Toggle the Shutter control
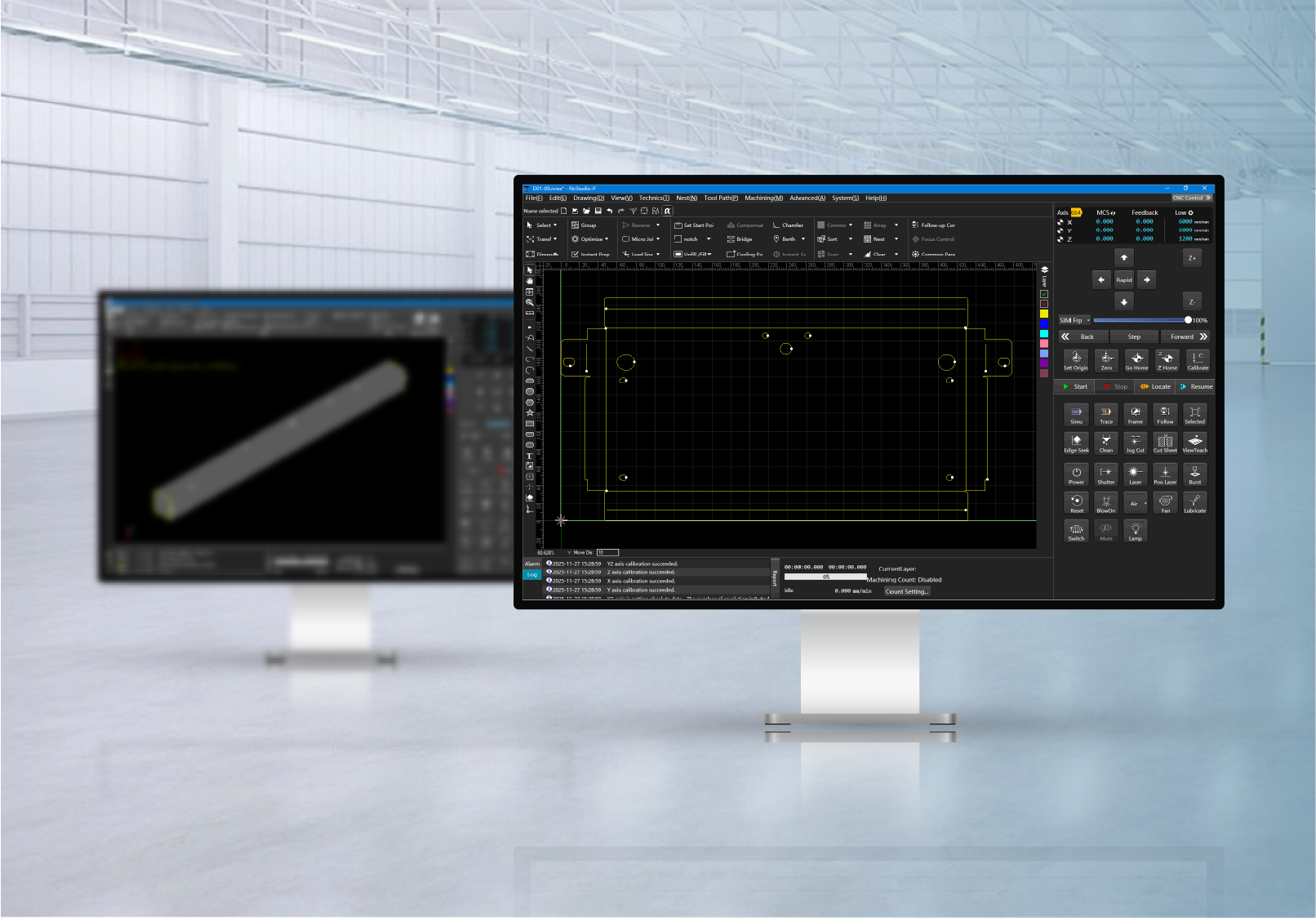 coord(1105,475)
